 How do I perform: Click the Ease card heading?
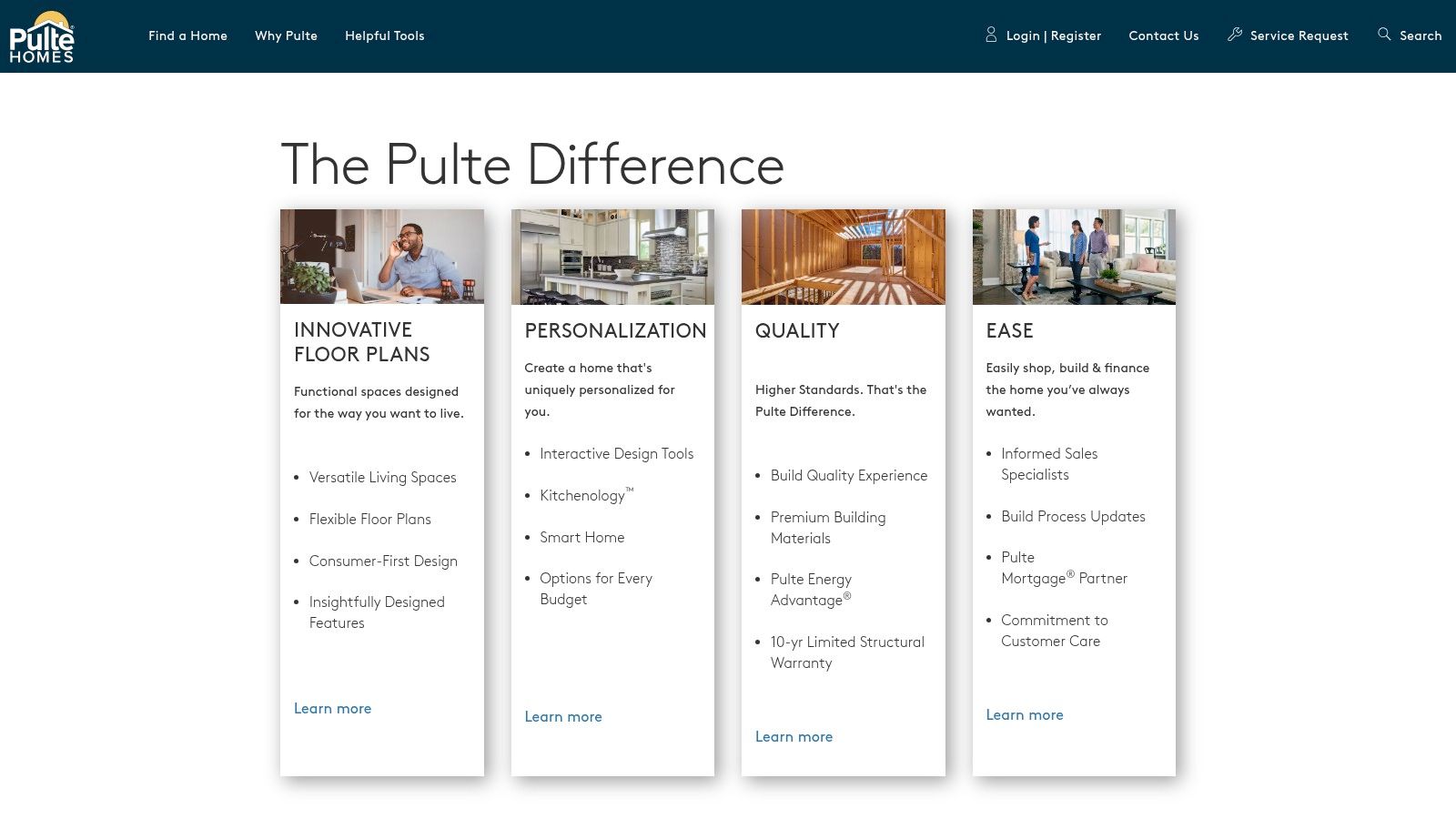1009,330
